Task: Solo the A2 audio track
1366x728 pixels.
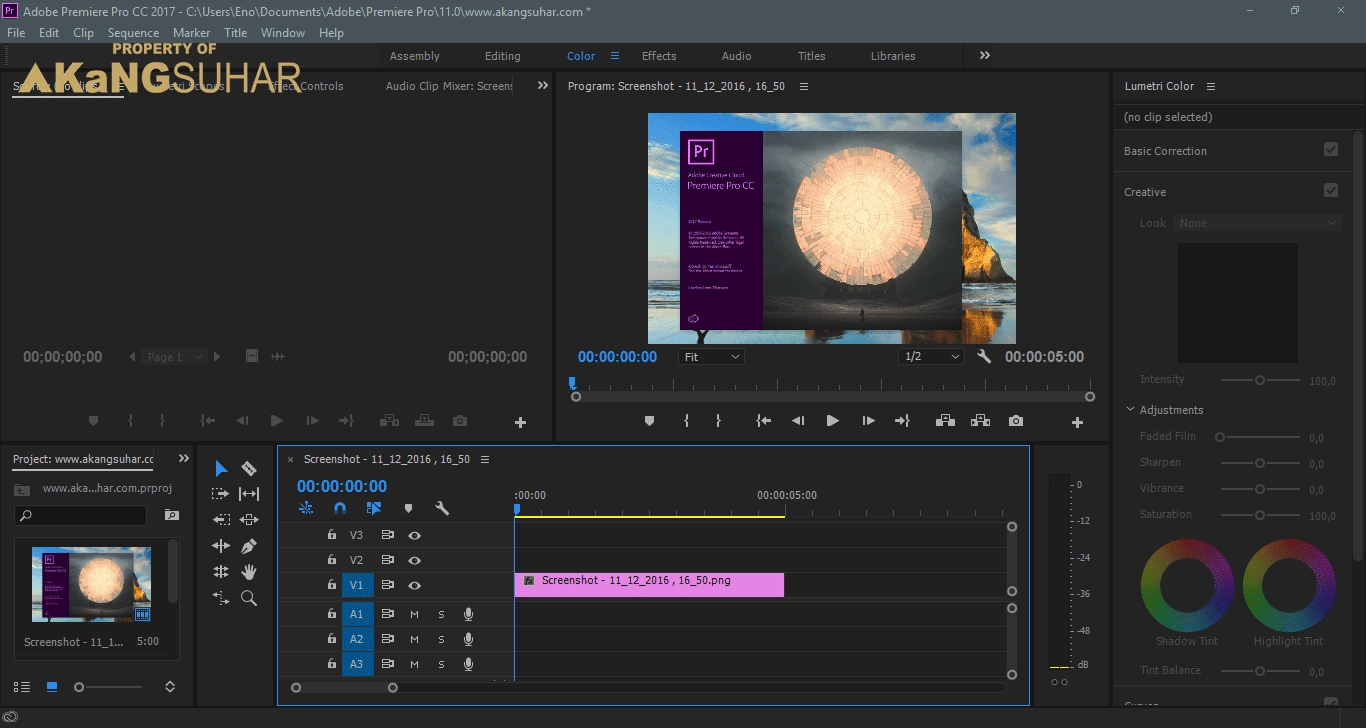Action: [x=441, y=638]
